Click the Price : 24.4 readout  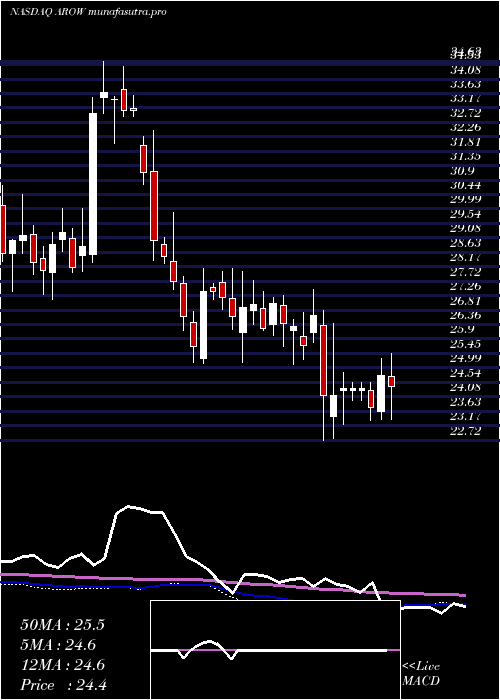tap(63, 685)
